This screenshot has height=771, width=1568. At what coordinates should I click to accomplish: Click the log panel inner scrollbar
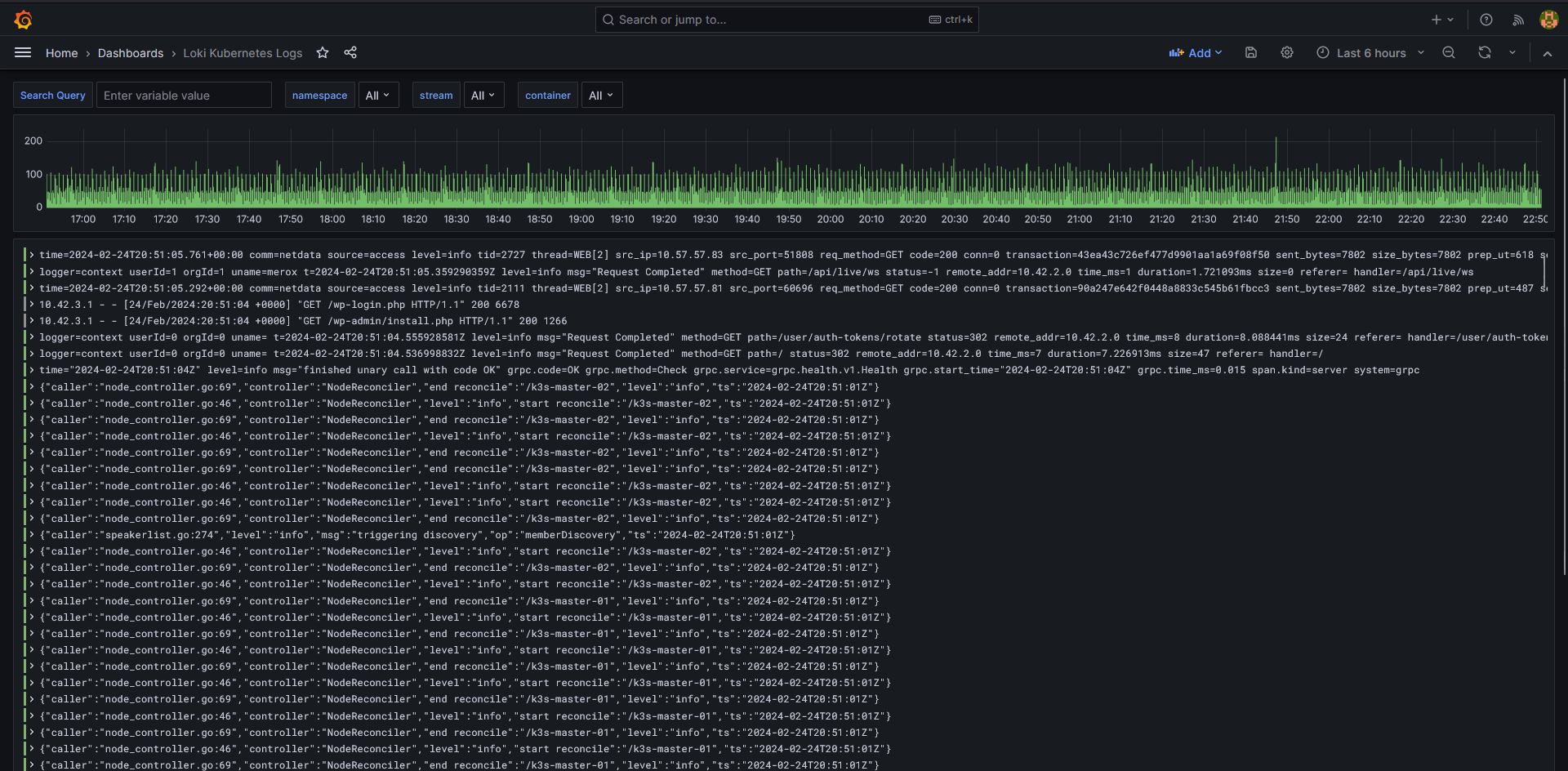(x=1544, y=274)
